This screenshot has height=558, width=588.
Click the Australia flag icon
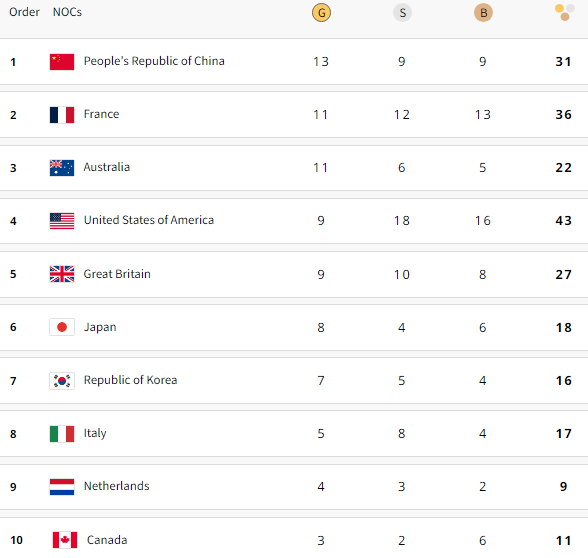(62, 168)
